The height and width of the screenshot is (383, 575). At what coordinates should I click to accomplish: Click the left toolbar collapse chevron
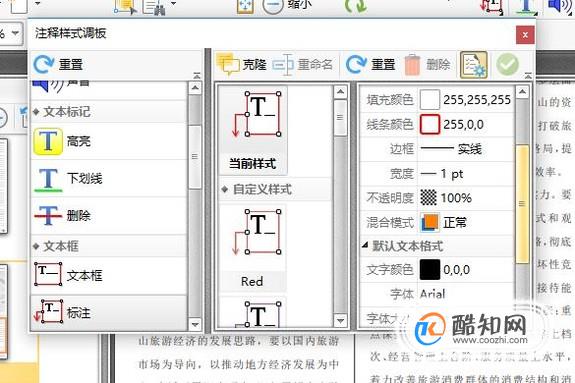[197, 76]
